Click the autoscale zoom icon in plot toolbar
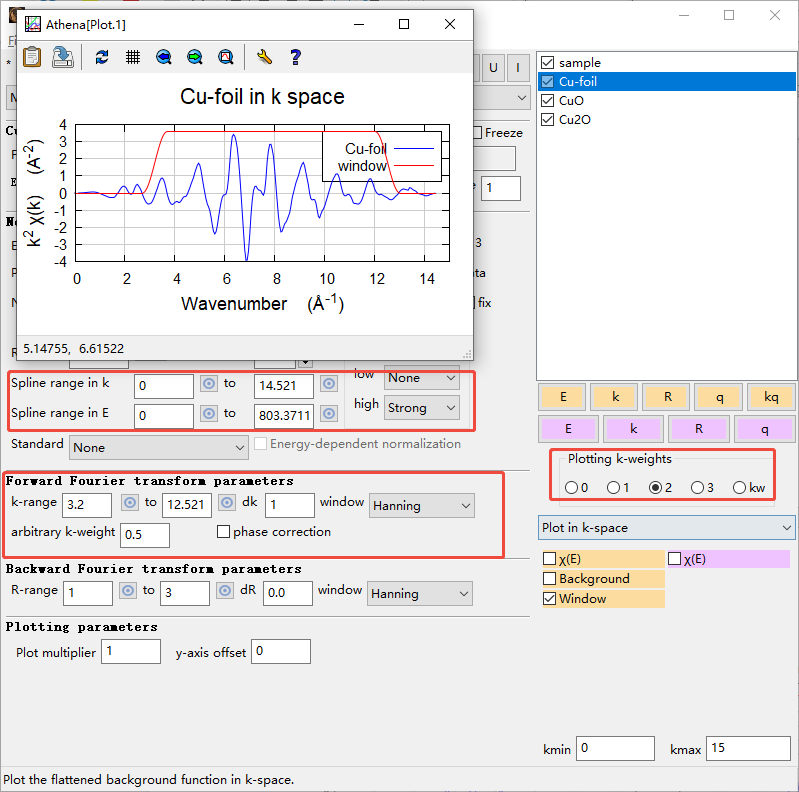 coord(226,57)
